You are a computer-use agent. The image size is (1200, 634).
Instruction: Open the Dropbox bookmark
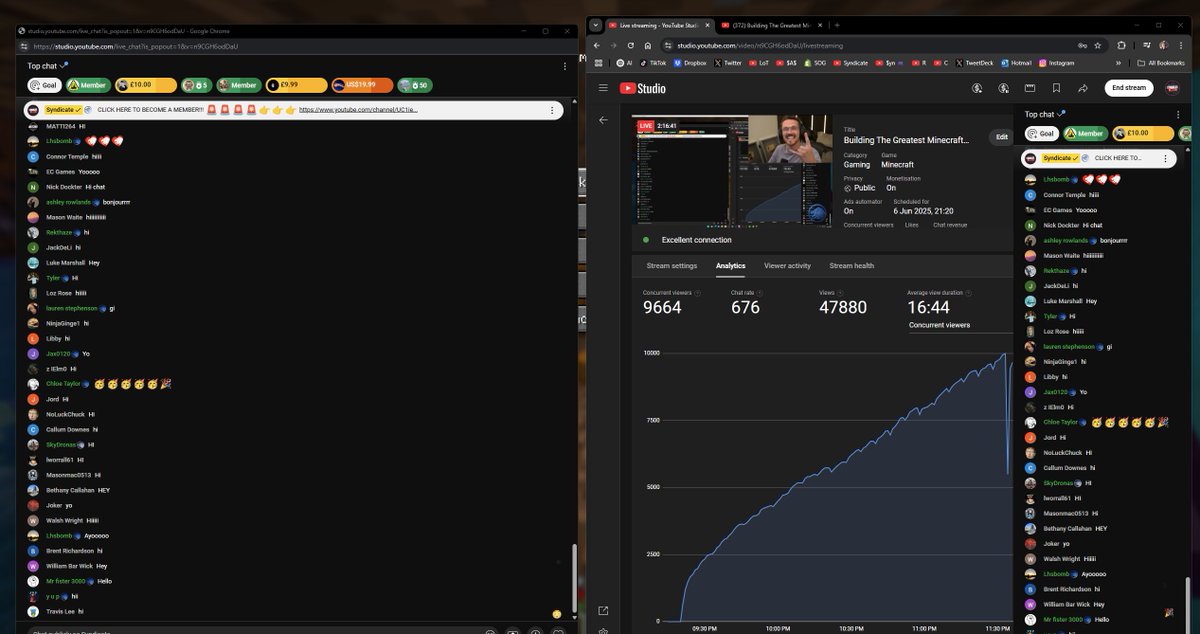click(x=690, y=62)
